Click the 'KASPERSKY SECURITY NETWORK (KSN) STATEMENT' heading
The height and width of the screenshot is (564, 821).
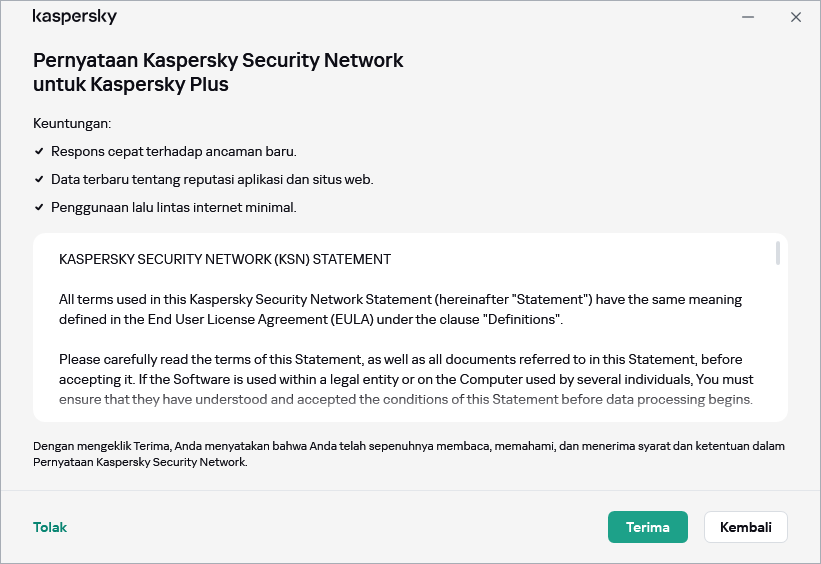pyautogui.click(x=225, y=259)
